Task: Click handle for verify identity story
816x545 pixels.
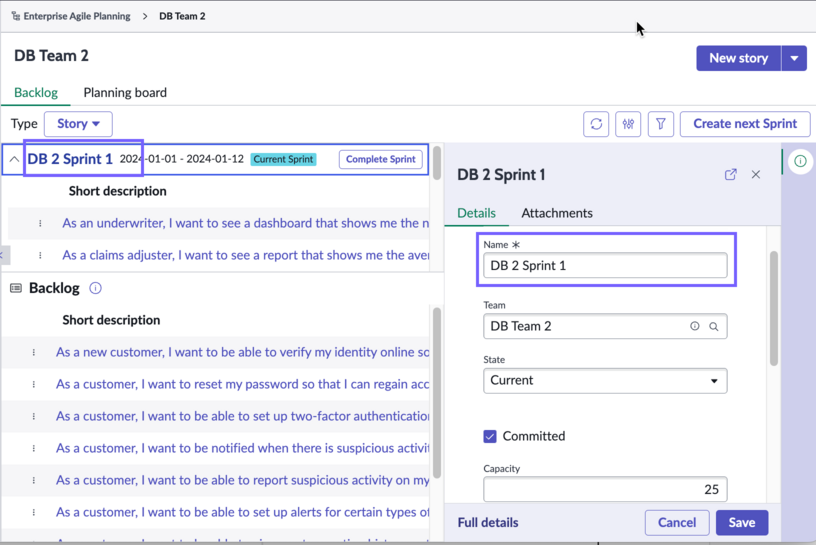Action: [34, 352]
